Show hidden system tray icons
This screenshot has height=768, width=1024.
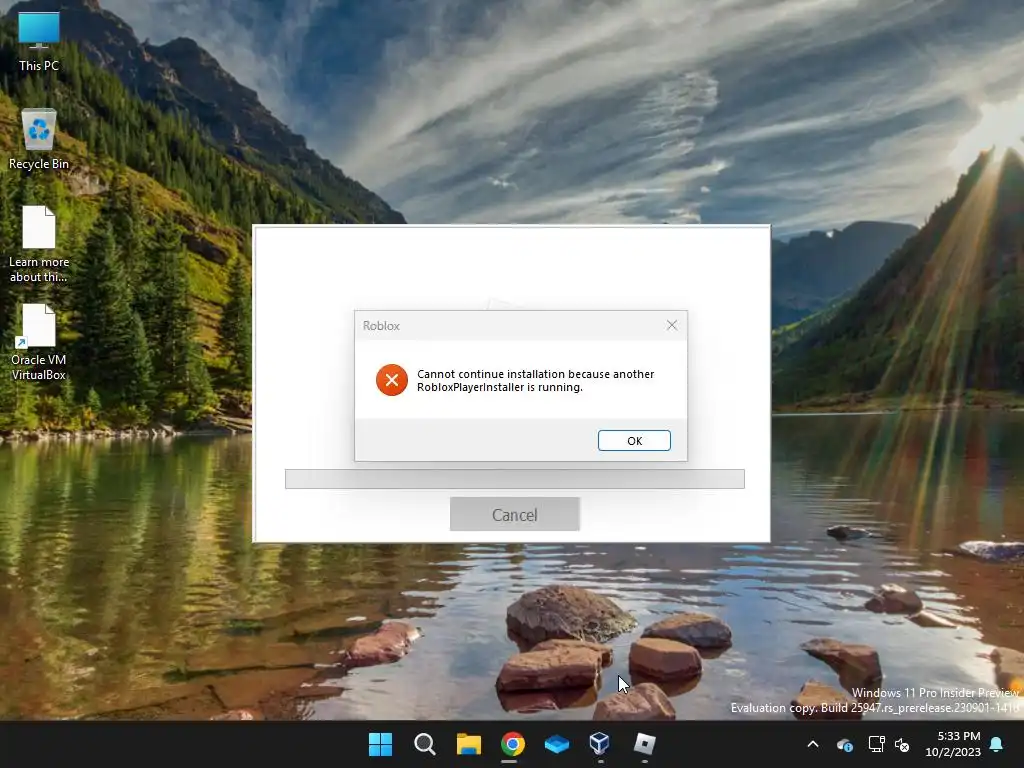click(x=813, y=744)
